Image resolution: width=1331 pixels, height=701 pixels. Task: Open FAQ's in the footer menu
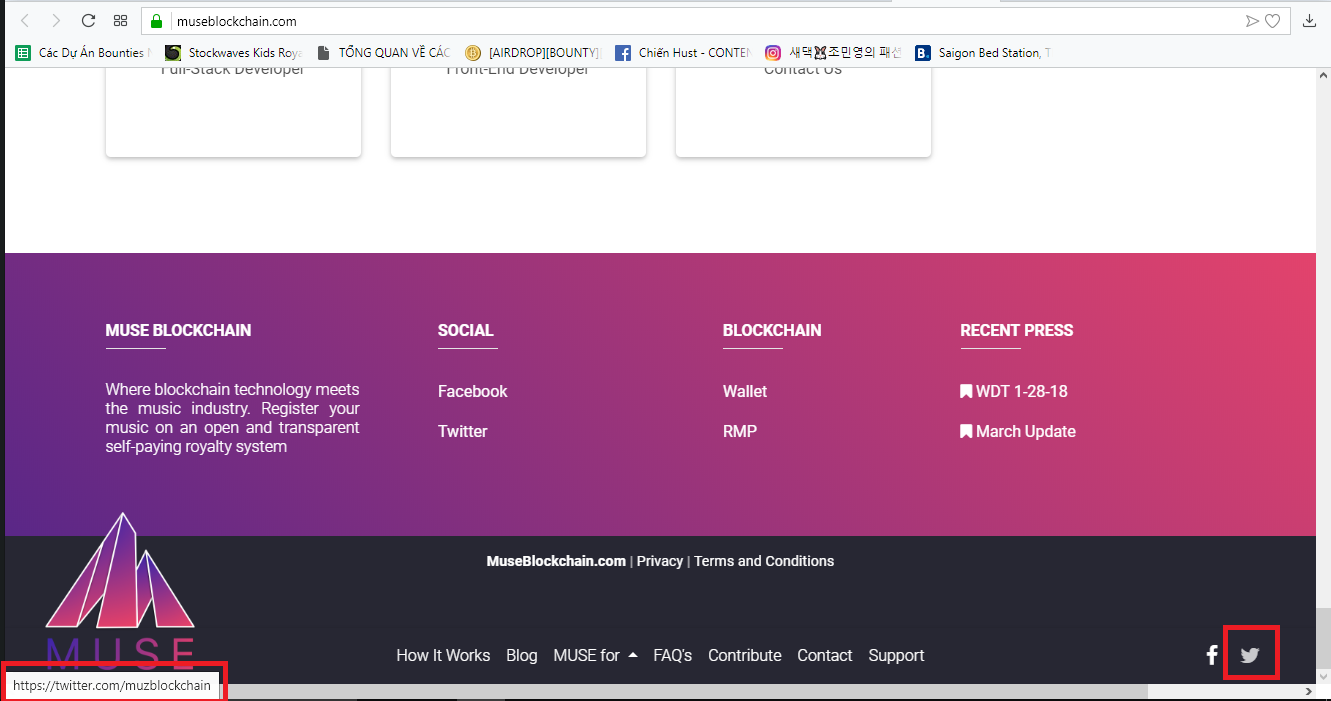coord(672,655)
